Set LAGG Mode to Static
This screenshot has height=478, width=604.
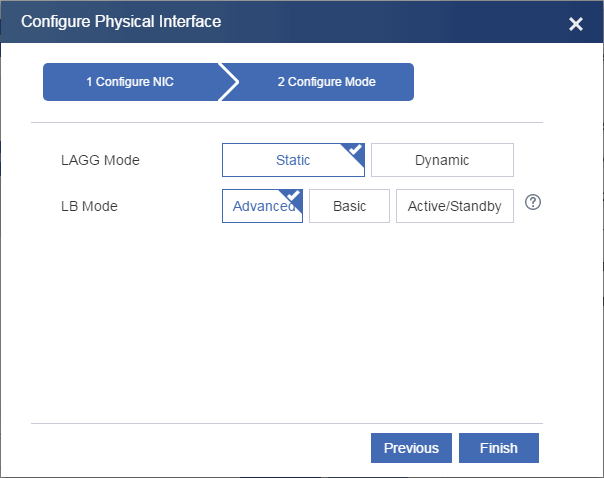pyautogui.click(x=292, y=160)
